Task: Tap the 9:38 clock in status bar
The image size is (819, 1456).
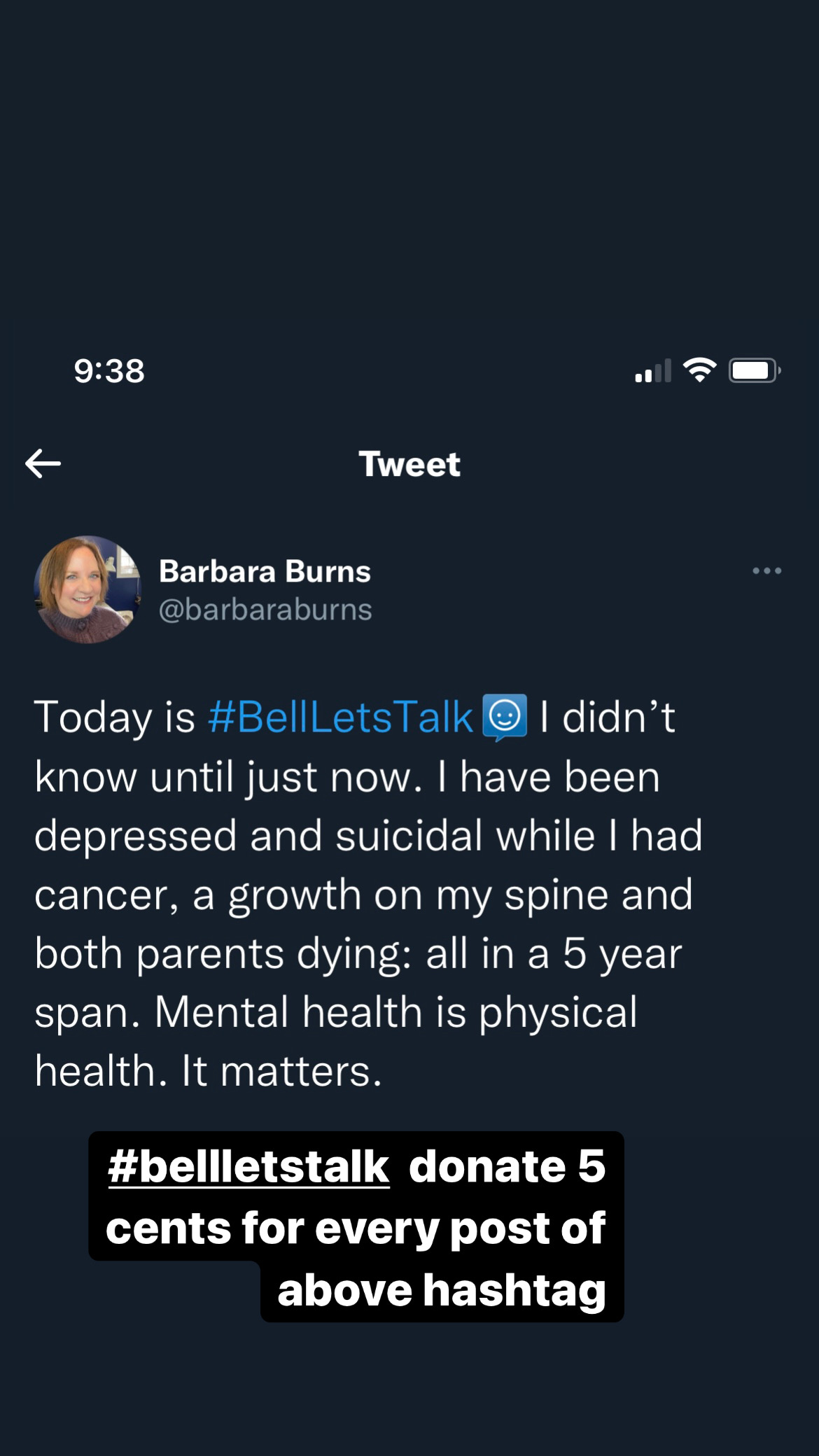Action: [109, 371]
